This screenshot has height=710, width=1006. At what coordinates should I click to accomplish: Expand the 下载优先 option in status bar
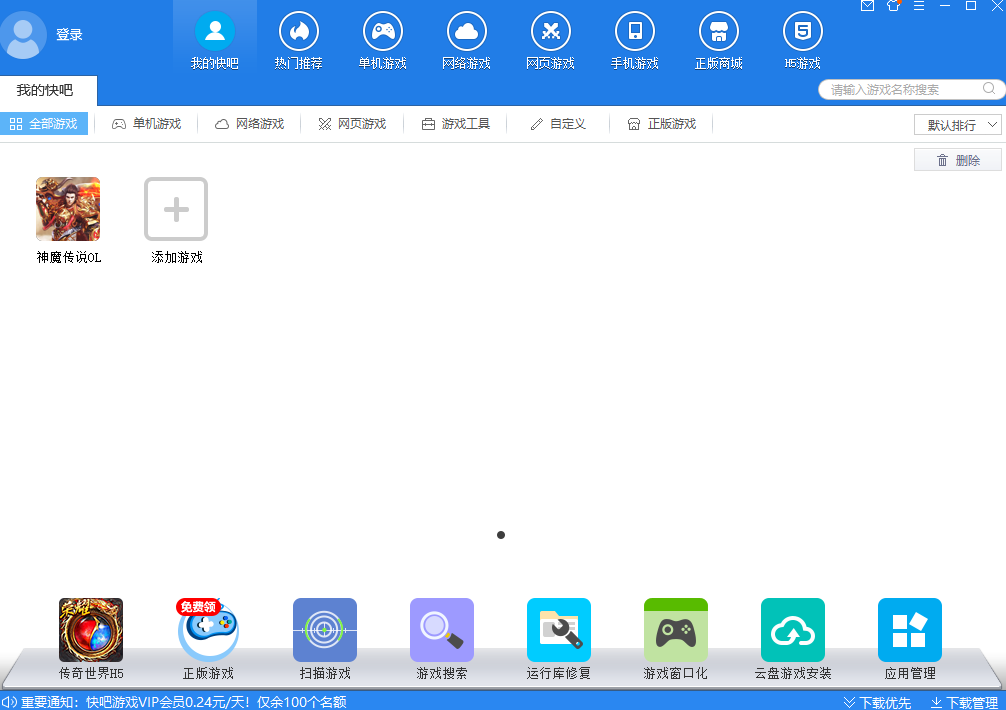pyautogui.click(x=873, y=702)
